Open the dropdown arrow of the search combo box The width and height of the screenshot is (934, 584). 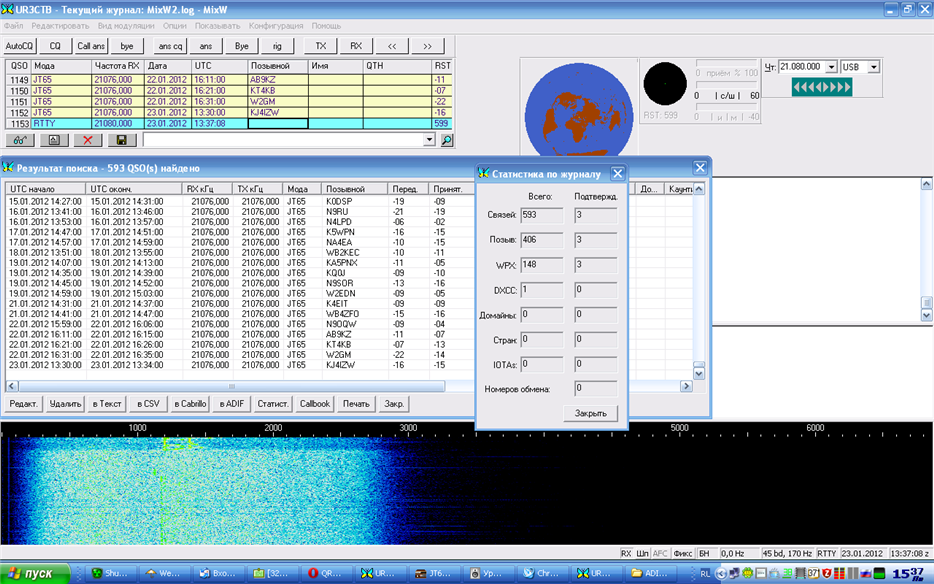pos(430,141)
